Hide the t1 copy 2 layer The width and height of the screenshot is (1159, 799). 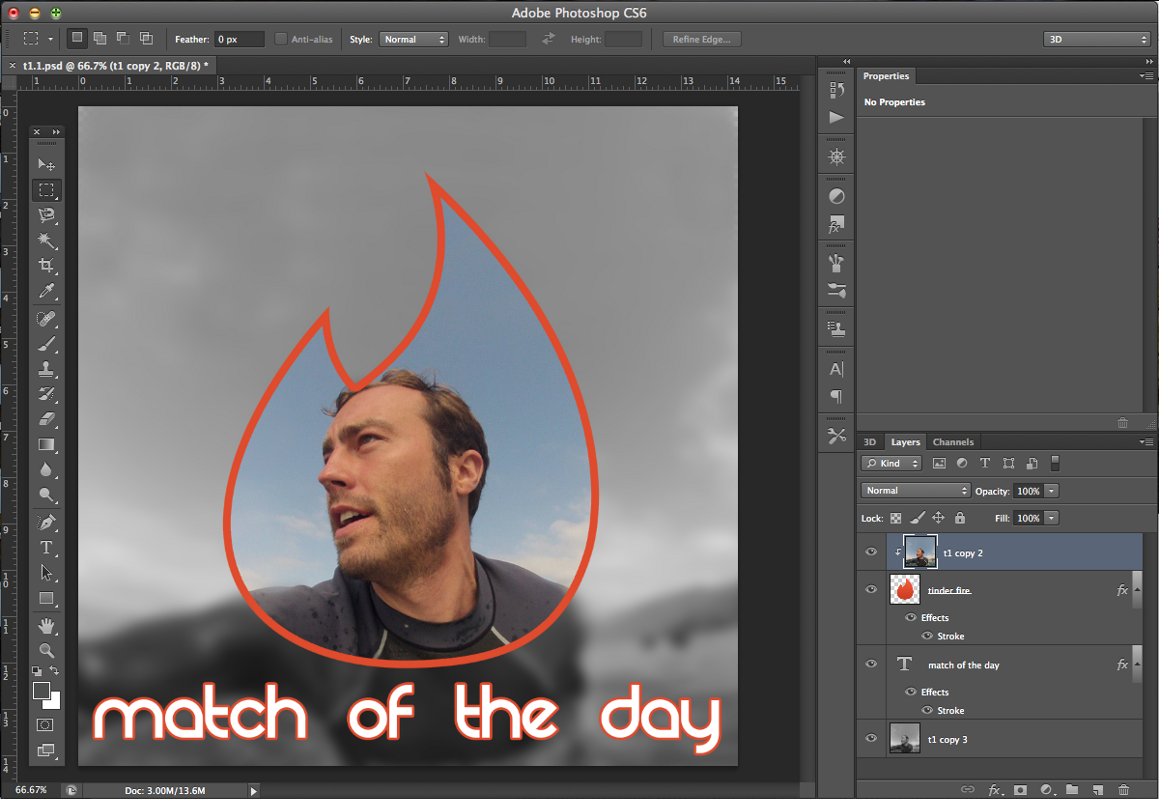coord(871,551)
